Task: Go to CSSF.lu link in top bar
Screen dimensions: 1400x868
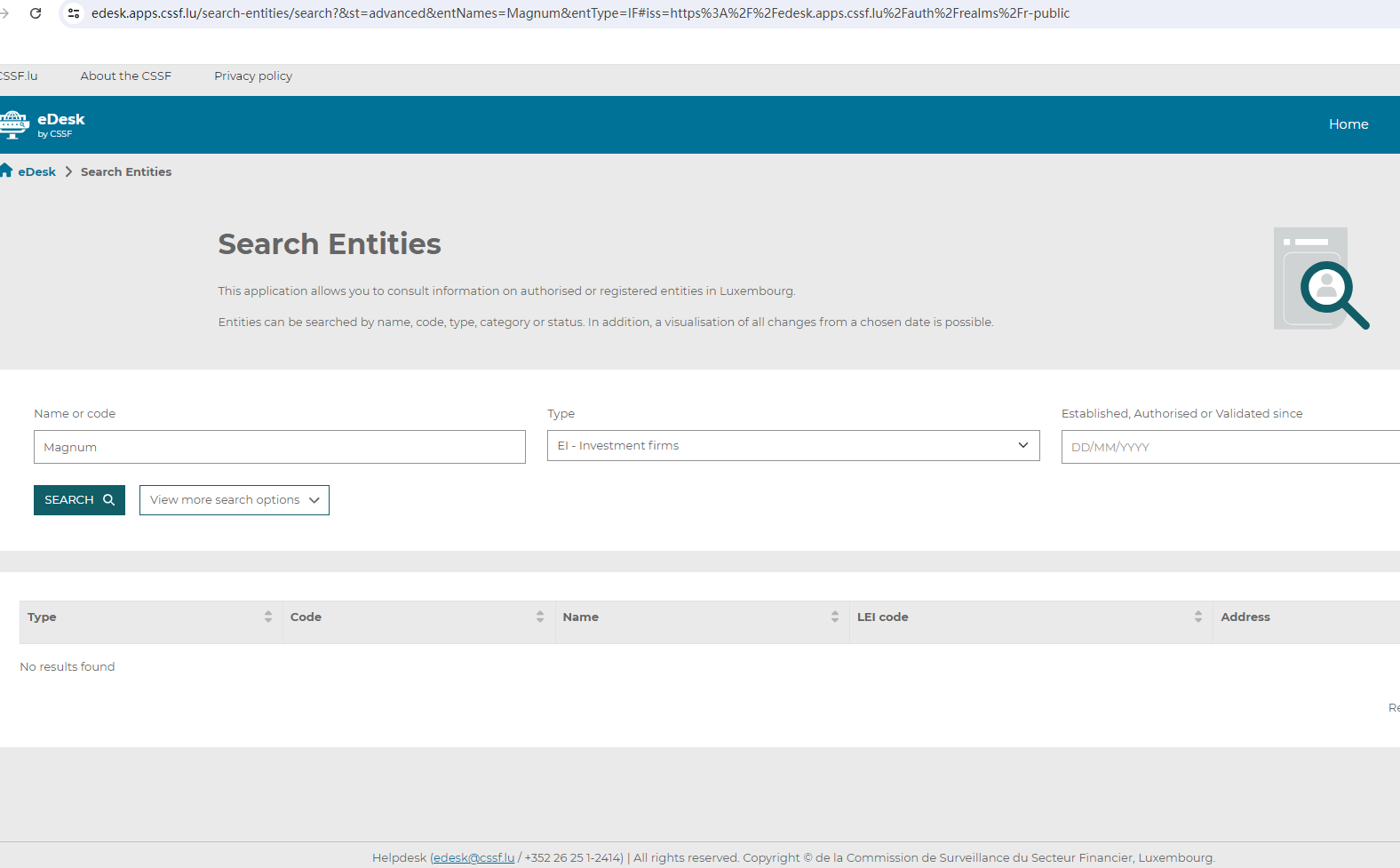Action: tap(19, 76)
